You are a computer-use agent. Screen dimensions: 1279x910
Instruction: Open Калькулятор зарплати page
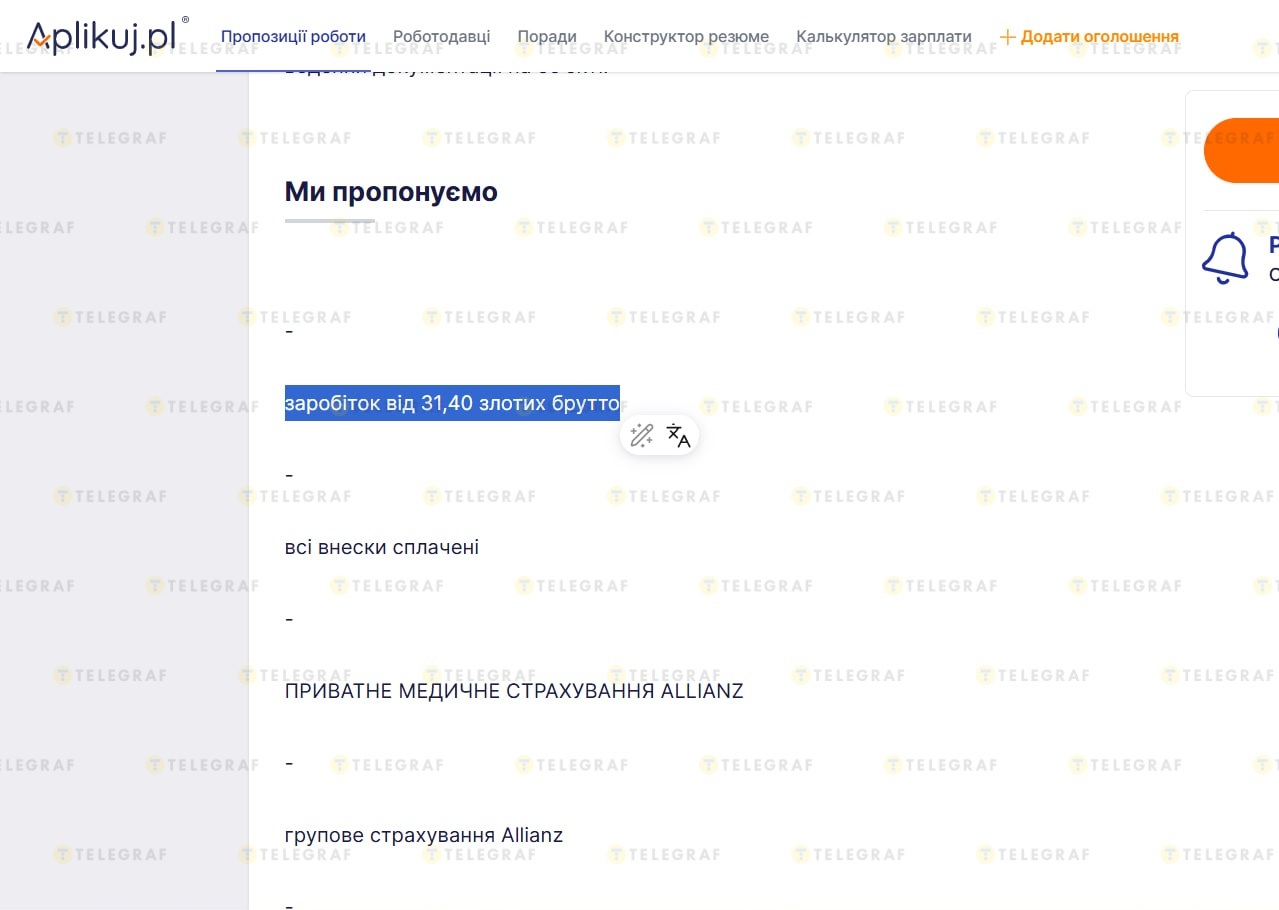[884, 37]
